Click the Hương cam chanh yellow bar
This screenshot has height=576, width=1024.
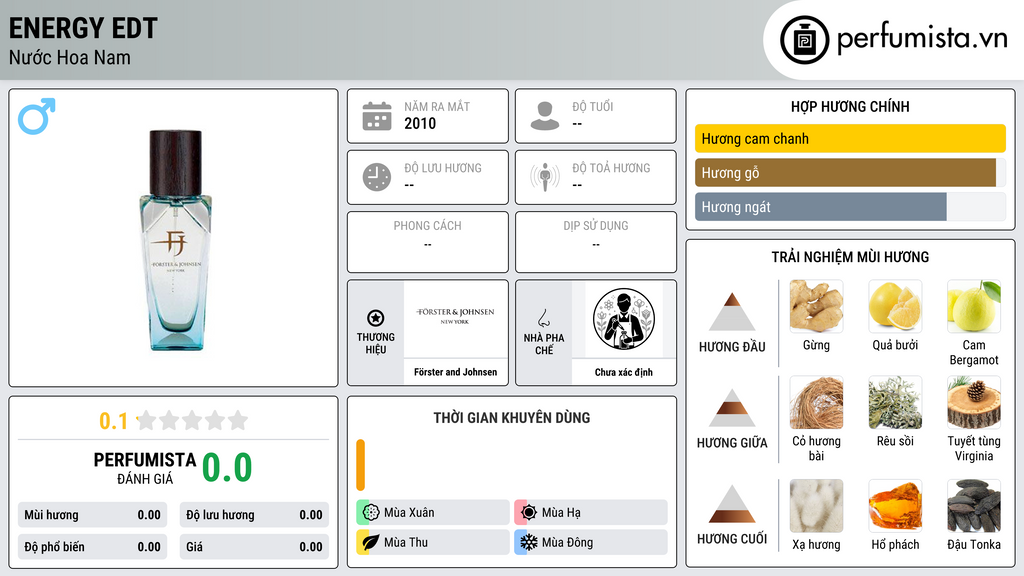[850, 138]
